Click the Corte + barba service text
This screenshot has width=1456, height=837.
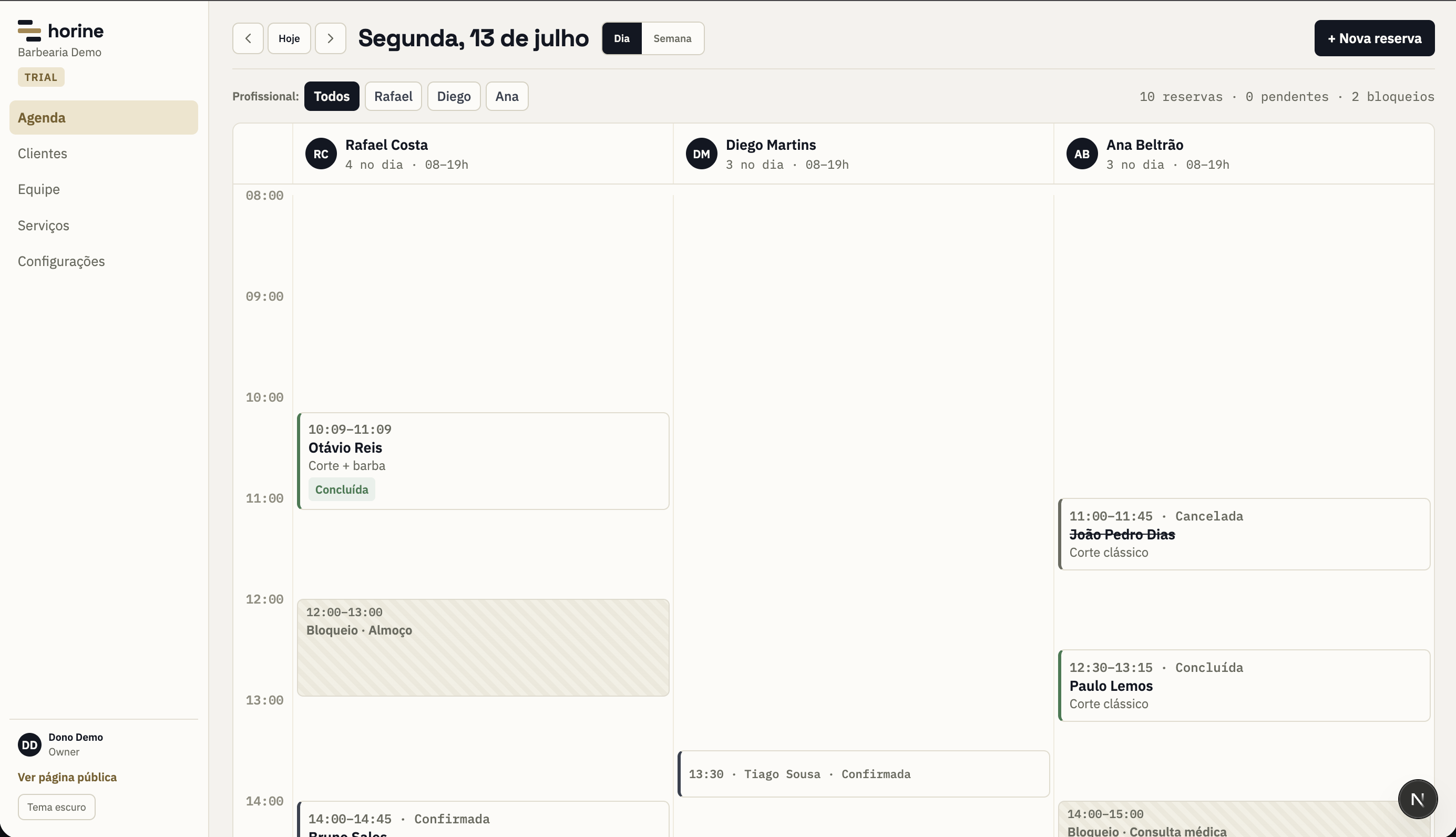346,466
